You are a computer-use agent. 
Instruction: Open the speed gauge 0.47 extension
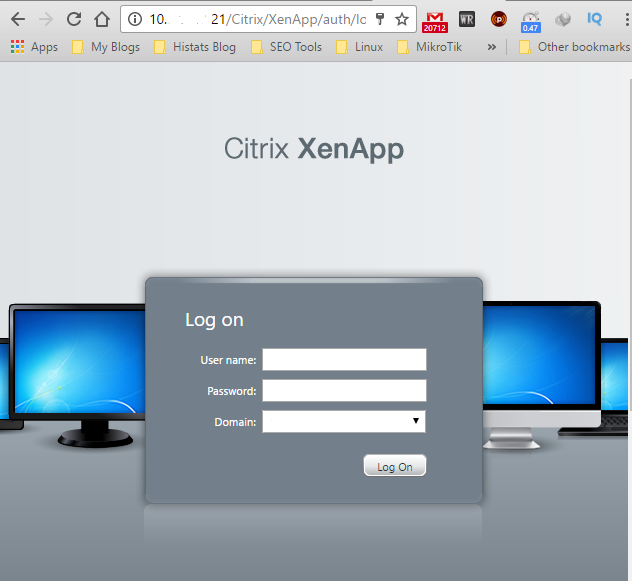tap(530, 22)
